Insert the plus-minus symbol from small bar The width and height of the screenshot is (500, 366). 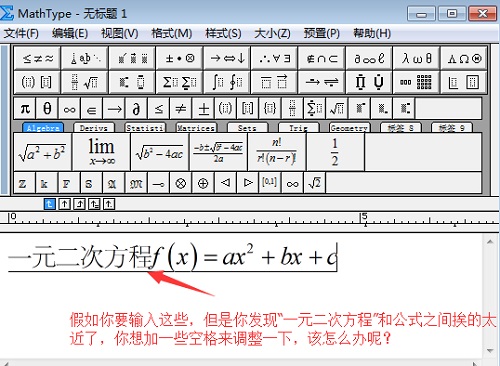tap(203, 109)
